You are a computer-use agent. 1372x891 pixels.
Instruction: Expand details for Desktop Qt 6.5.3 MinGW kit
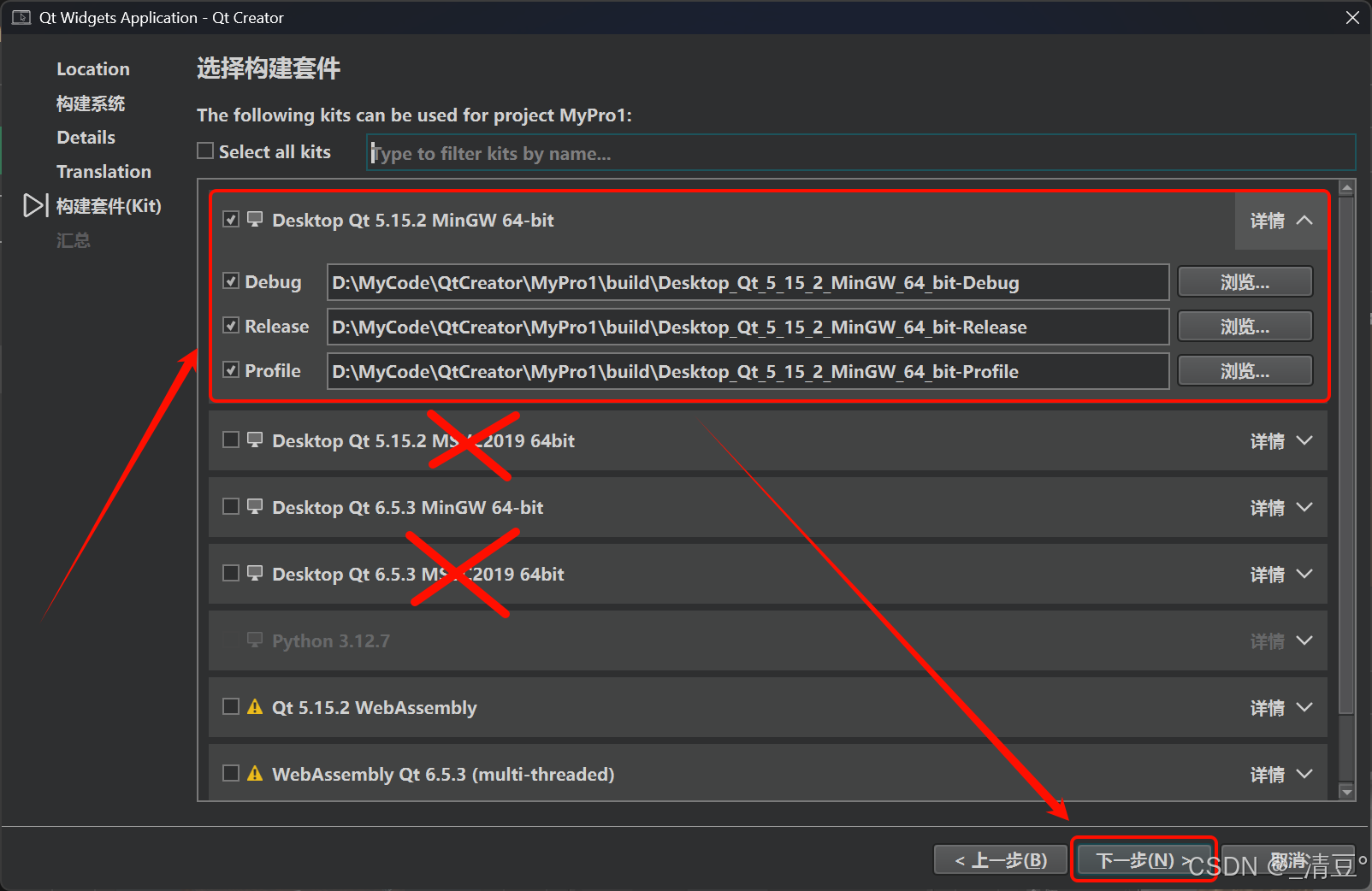[1280, 508]
